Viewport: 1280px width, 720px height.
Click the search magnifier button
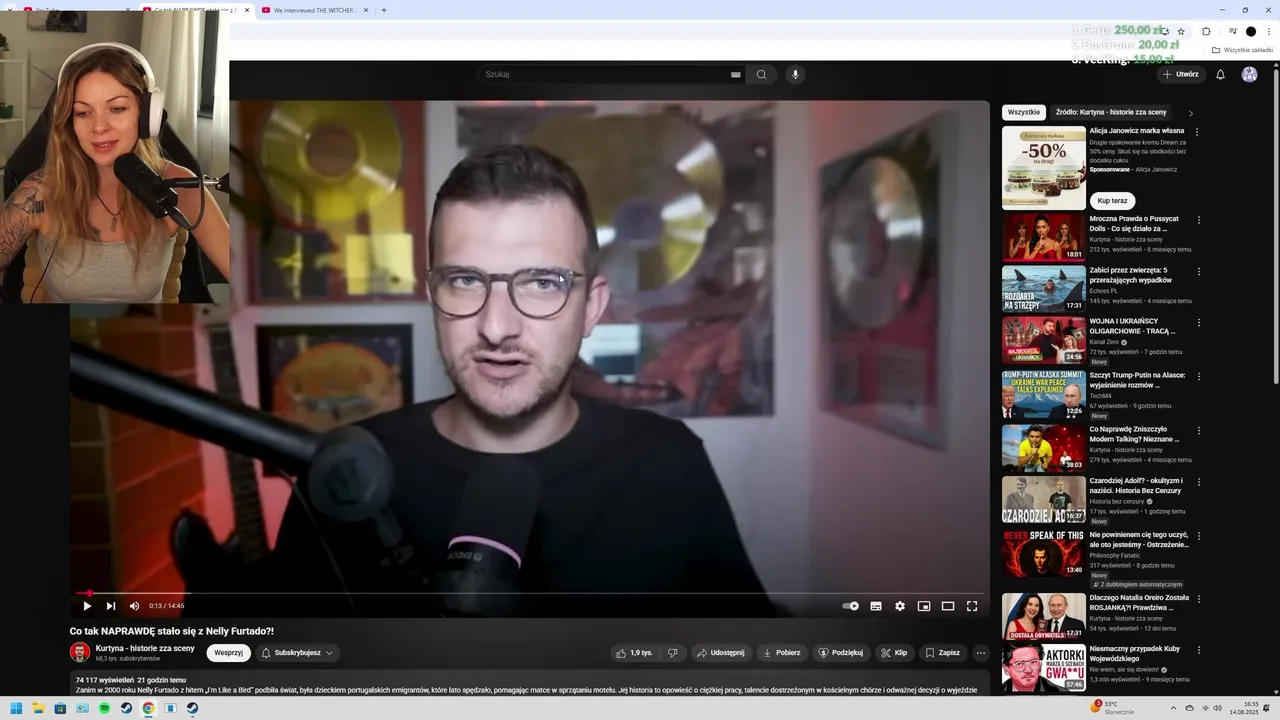click(761, 74)
